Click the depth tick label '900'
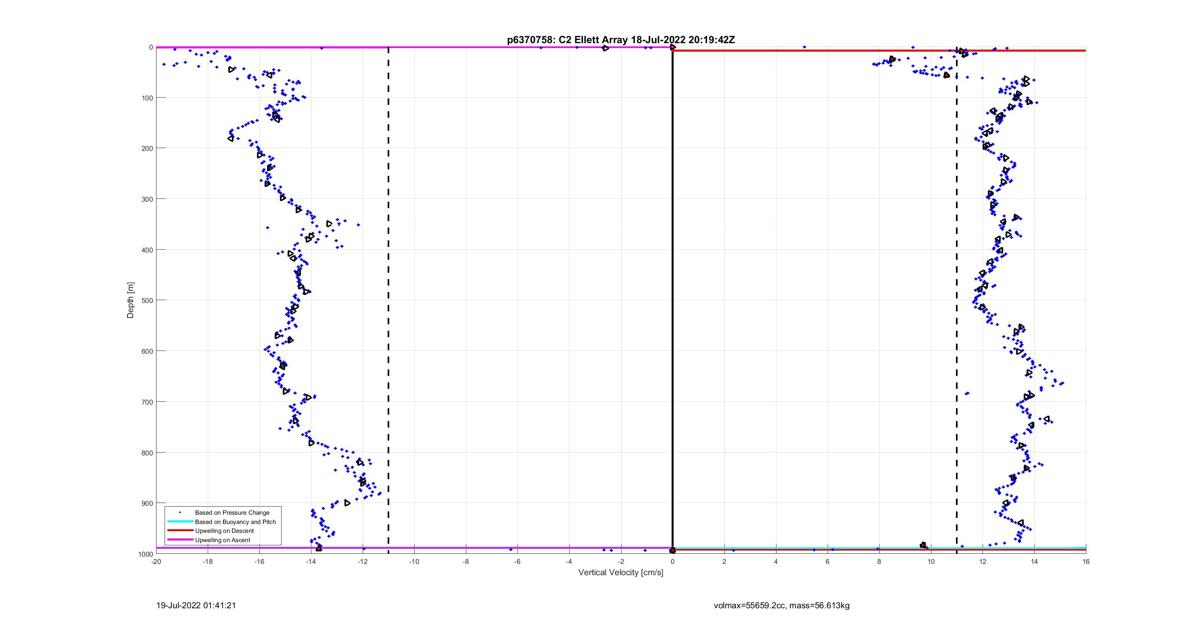 click(x=146, y=503)
